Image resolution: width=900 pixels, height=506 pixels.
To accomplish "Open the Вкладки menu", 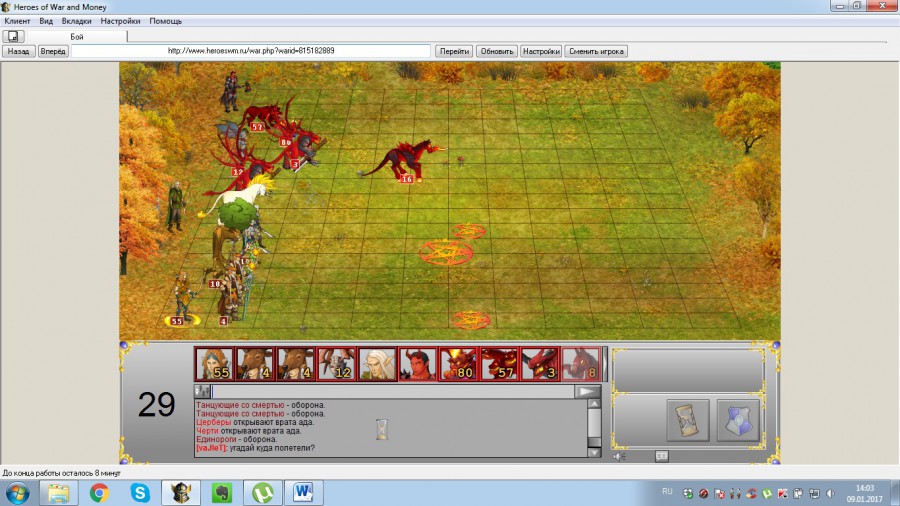I will click(76, 21).
